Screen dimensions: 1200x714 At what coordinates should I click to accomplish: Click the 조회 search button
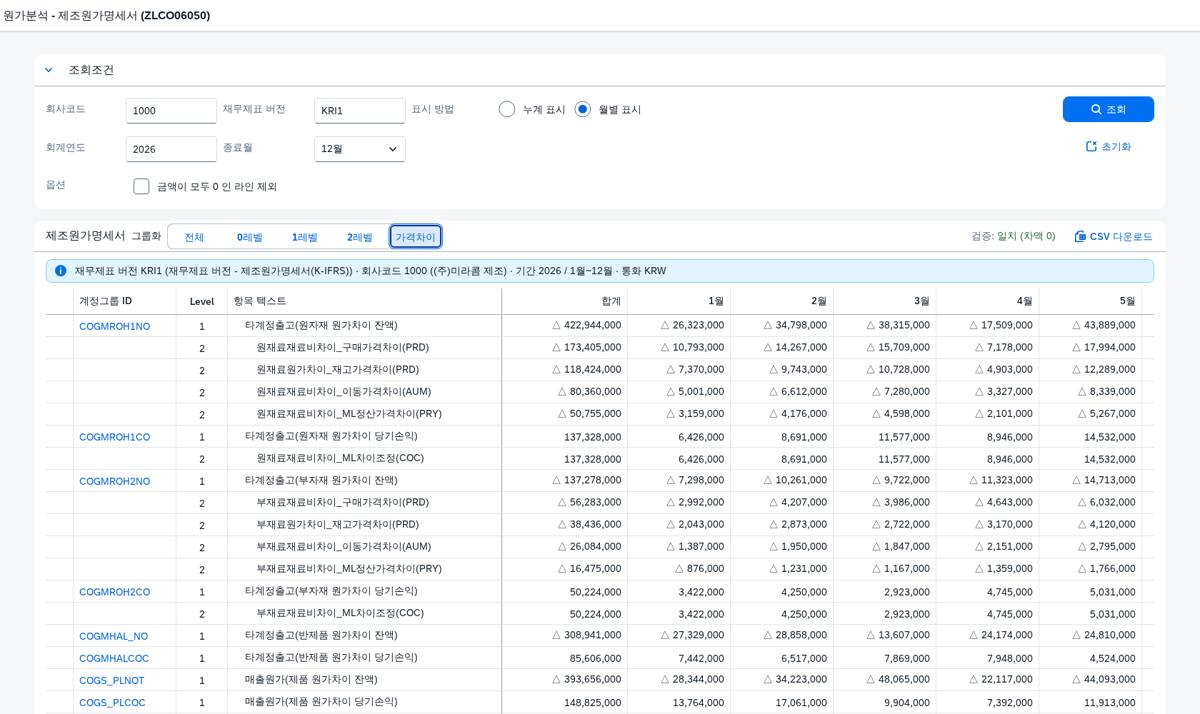1108,110
